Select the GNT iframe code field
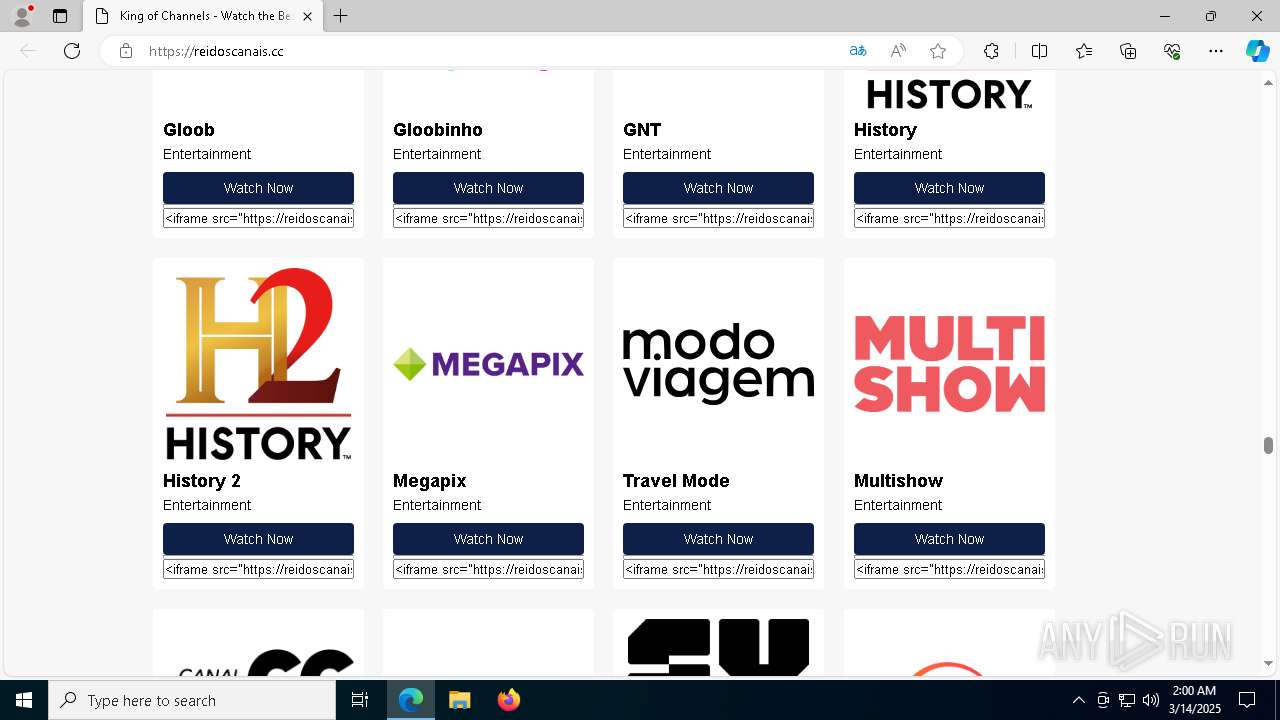Viewport: 1280px width, 720px height. tap(718, 218)
